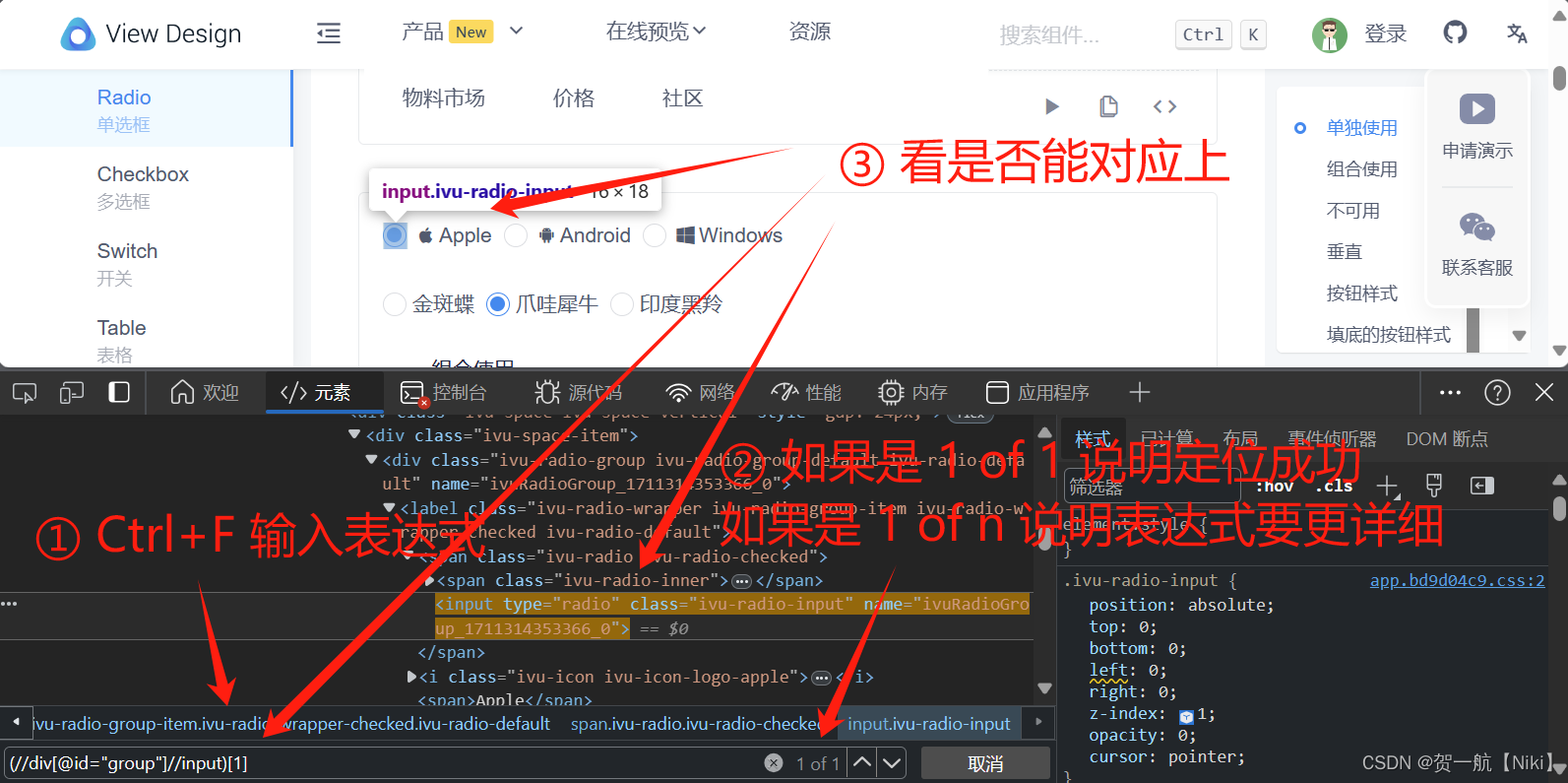Switch to the 内存 tab

pyautogui.click(x=912, y=393)
